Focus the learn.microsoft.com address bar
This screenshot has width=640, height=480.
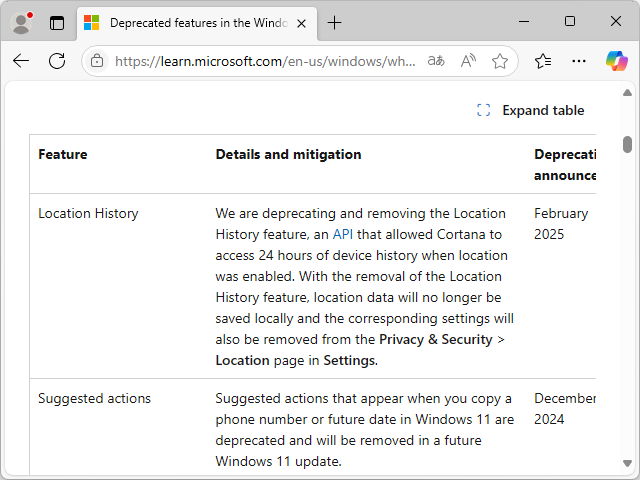tap(265, 61)
